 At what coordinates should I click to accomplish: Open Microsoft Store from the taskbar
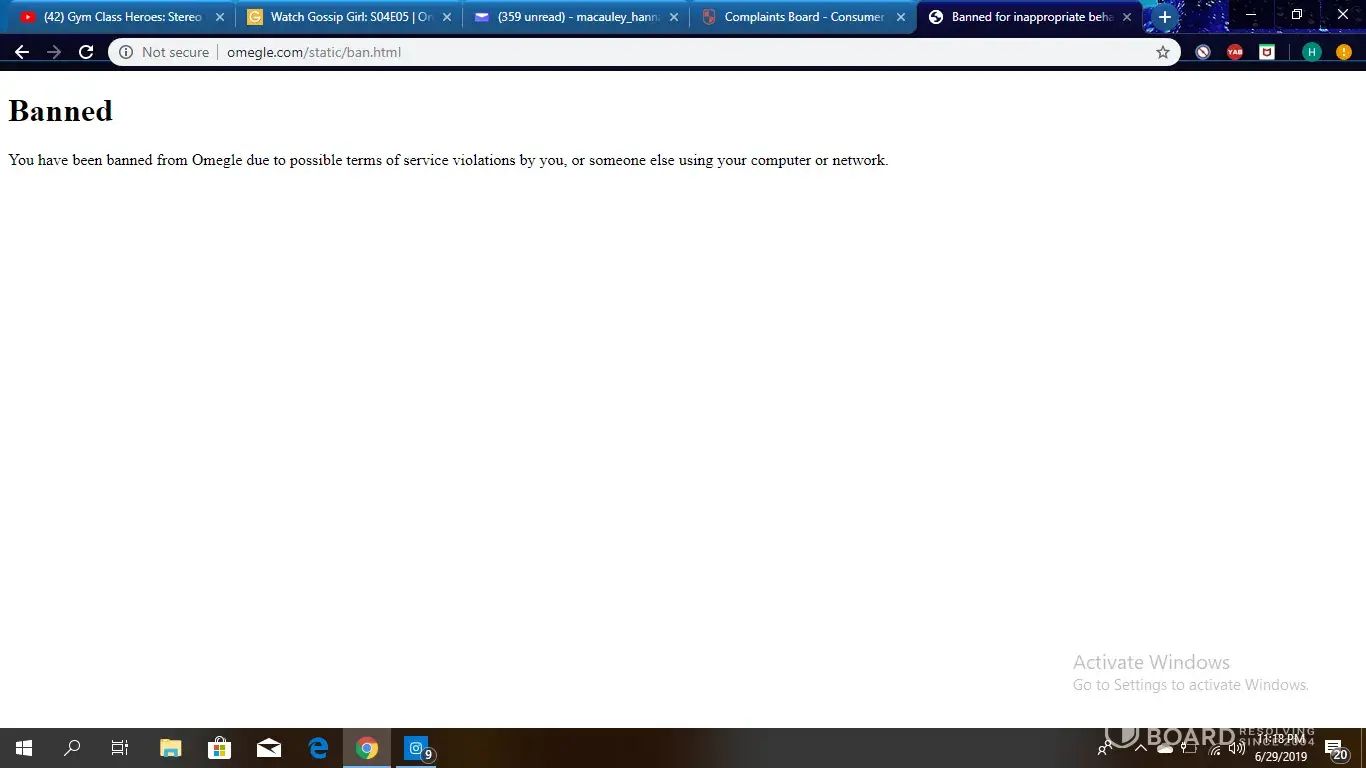click(220, 748)
